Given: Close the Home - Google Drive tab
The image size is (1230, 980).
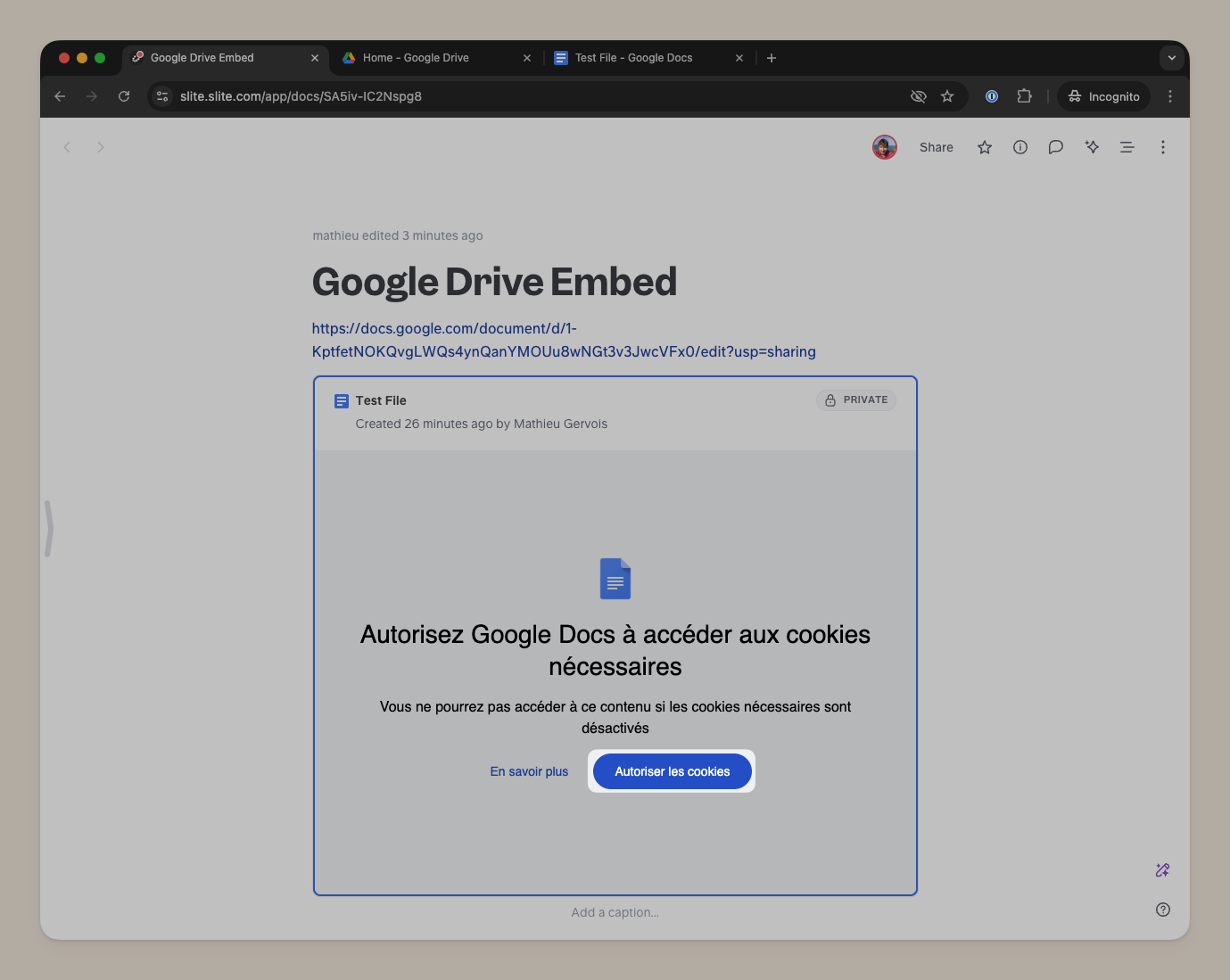Looking at the screenshot, I should click(527, 58).
